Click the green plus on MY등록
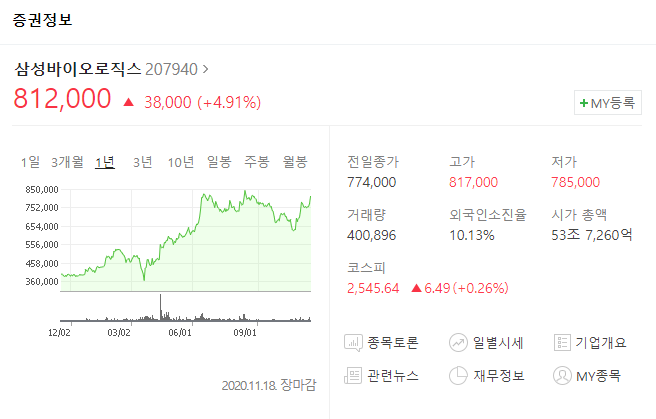The width and height of the screenshot is (656, 419). pyautogui.click(x=584, y=103)
